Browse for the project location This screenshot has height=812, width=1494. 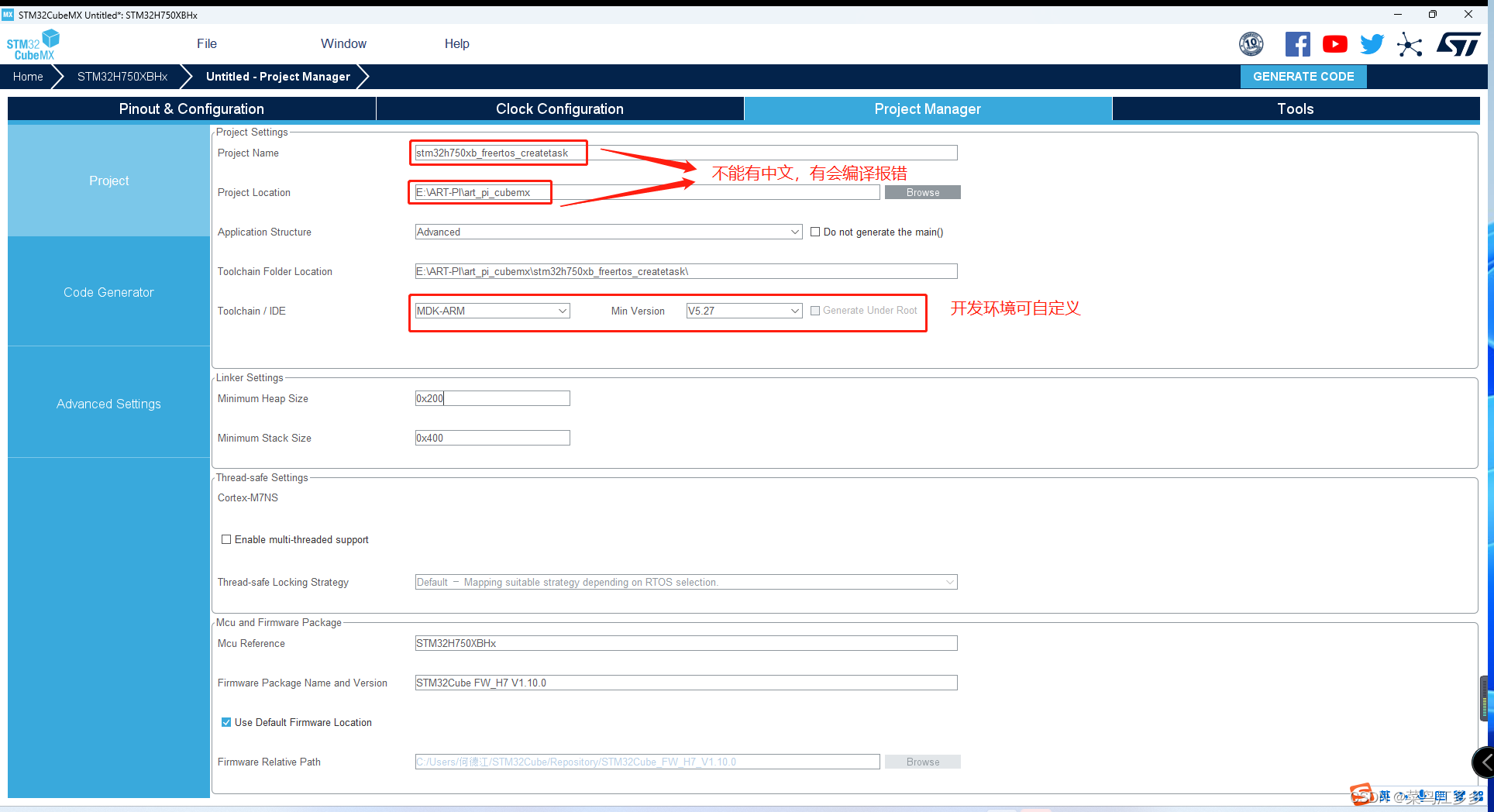[x=922, y=192]
